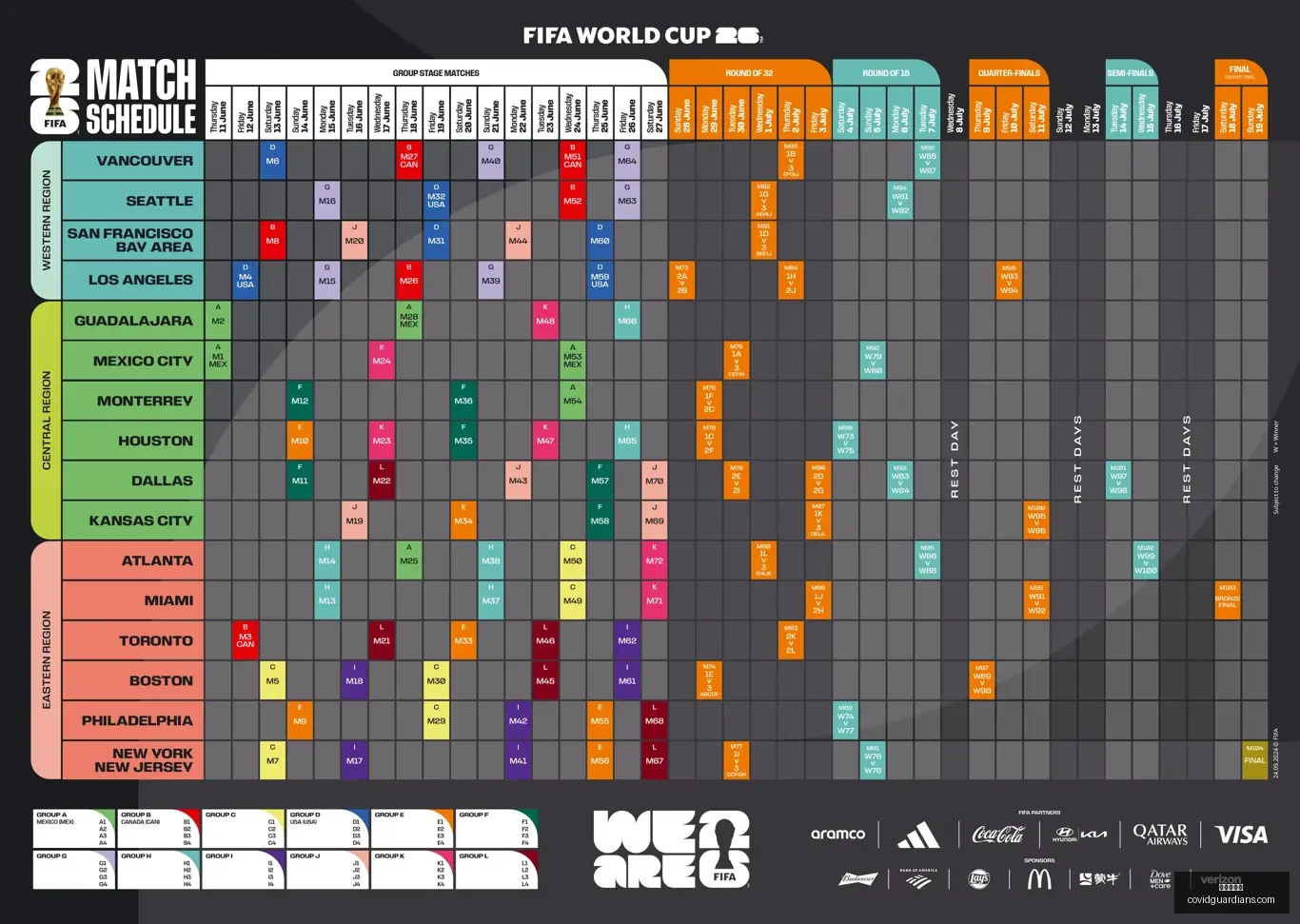
Task: Click the Group D USA legend box
Action: (327, 829)
